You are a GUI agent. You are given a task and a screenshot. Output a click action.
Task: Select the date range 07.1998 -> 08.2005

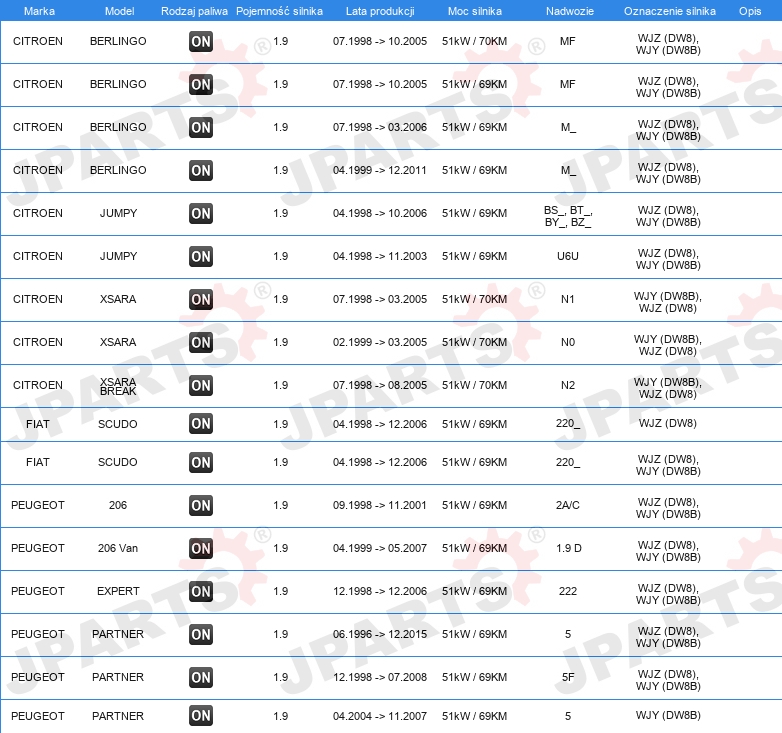tap(380, 385)
